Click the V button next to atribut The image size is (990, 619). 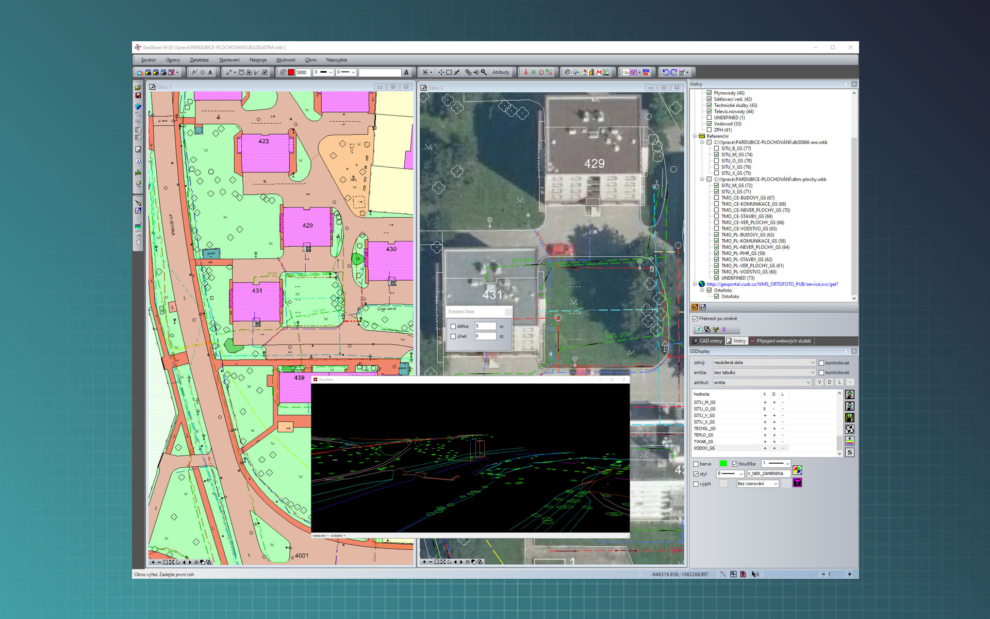click(x=820, y=382)
